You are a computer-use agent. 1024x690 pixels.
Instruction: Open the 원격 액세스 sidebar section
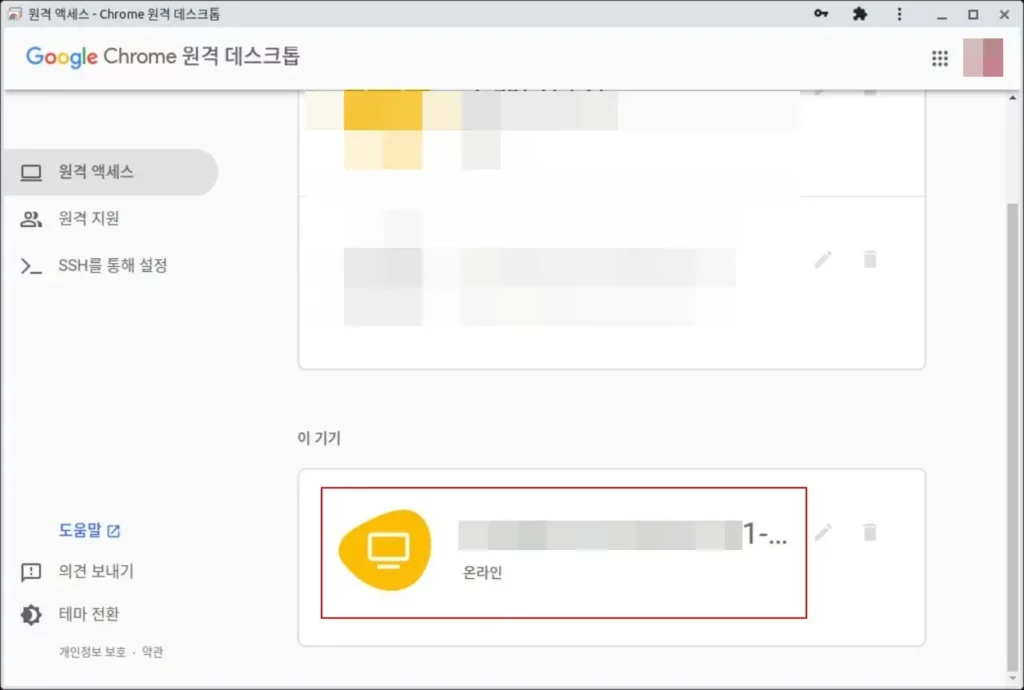tap(110, 172)
